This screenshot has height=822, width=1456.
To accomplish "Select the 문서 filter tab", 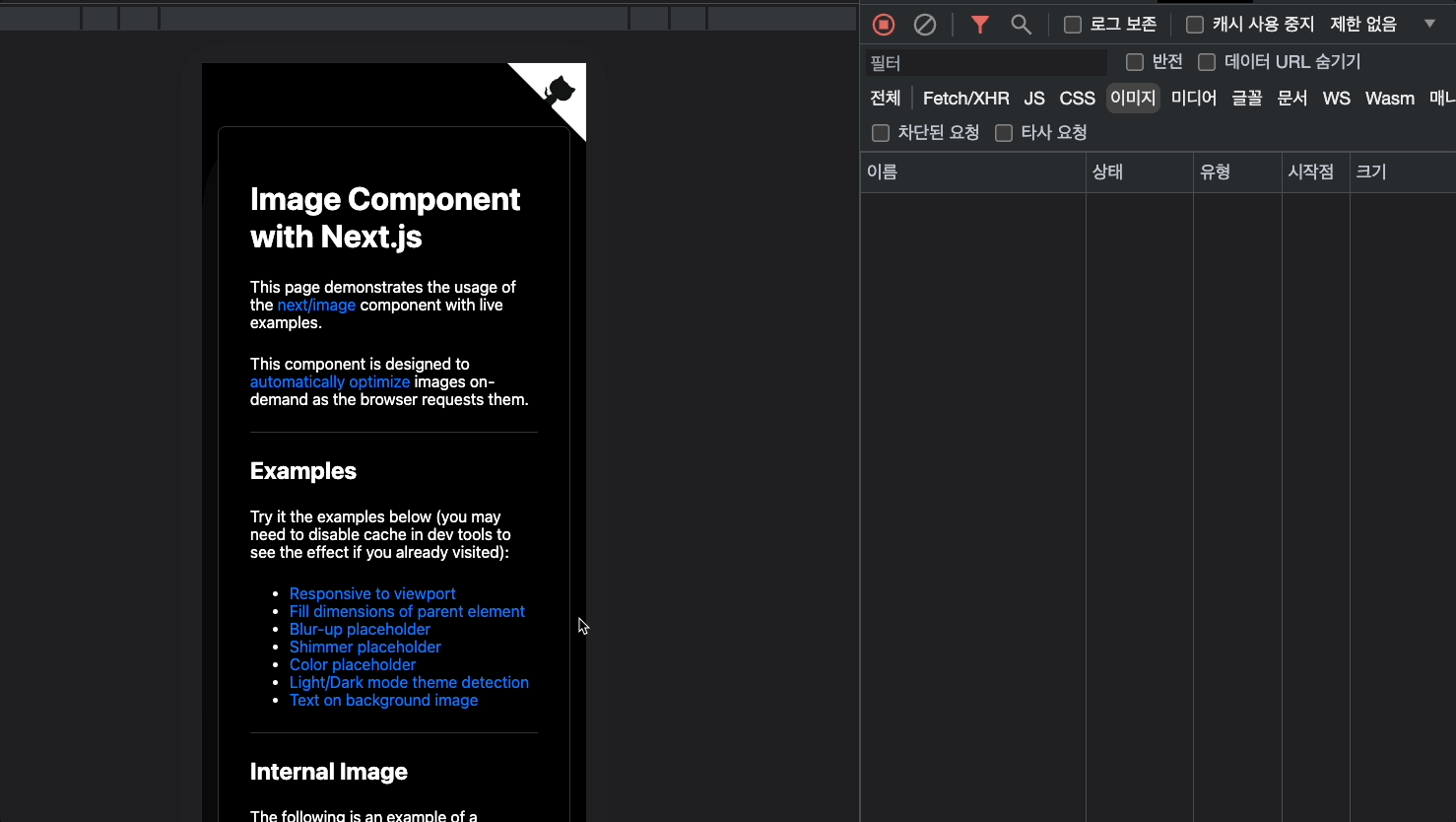I will [1292, 98].
